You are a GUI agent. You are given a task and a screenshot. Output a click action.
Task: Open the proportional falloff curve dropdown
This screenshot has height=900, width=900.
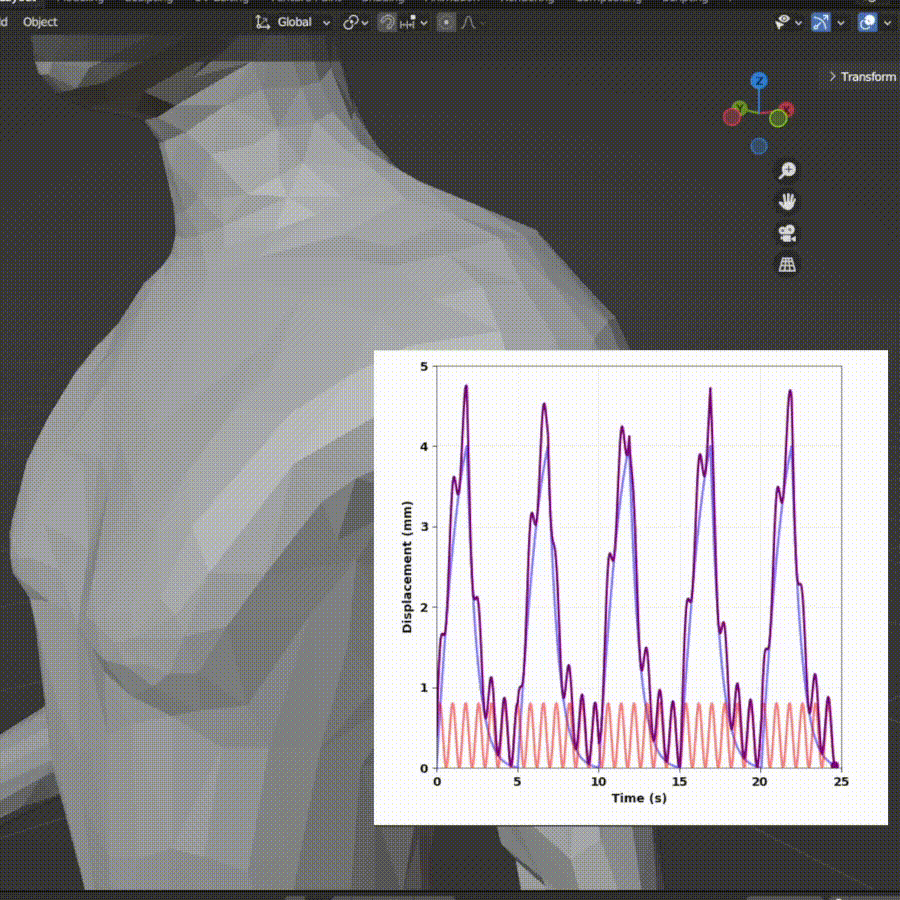473,23
